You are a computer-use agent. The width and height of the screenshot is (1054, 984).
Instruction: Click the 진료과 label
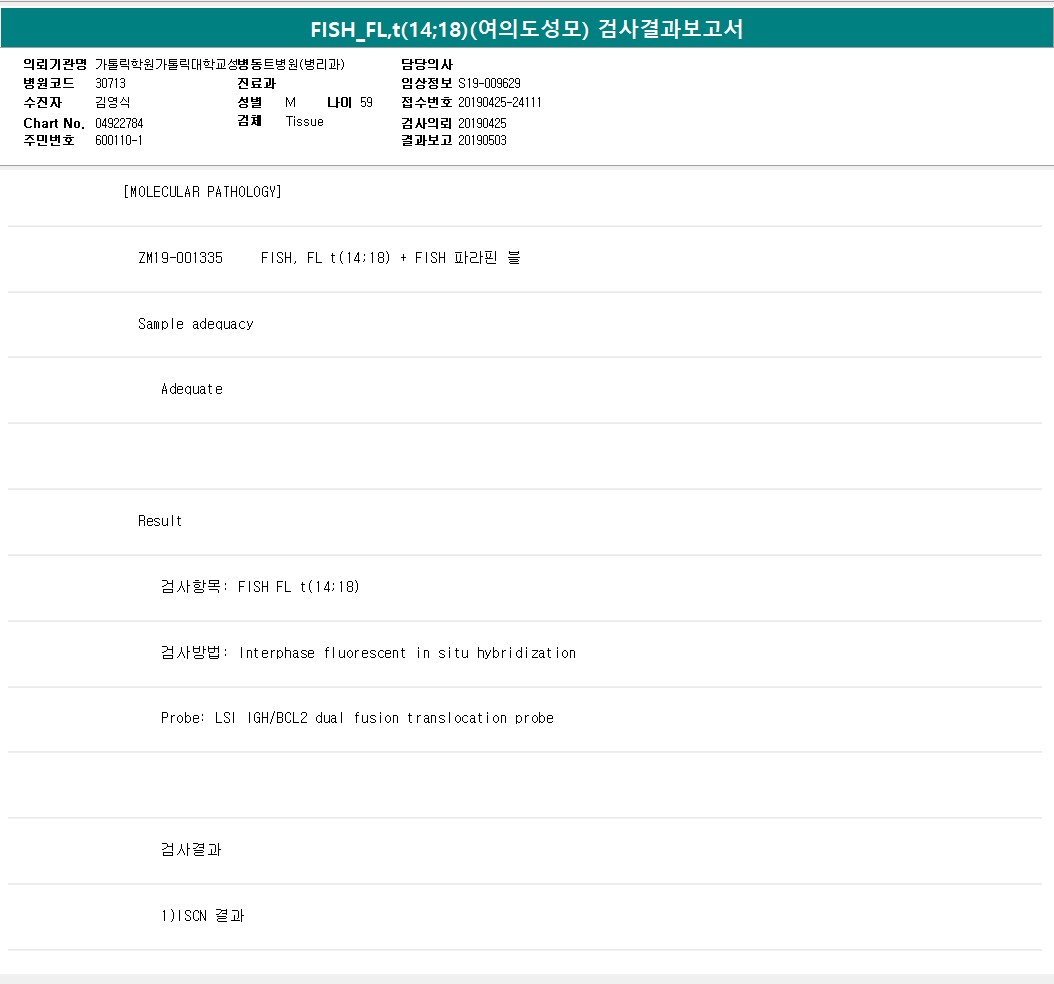point(256,83)
